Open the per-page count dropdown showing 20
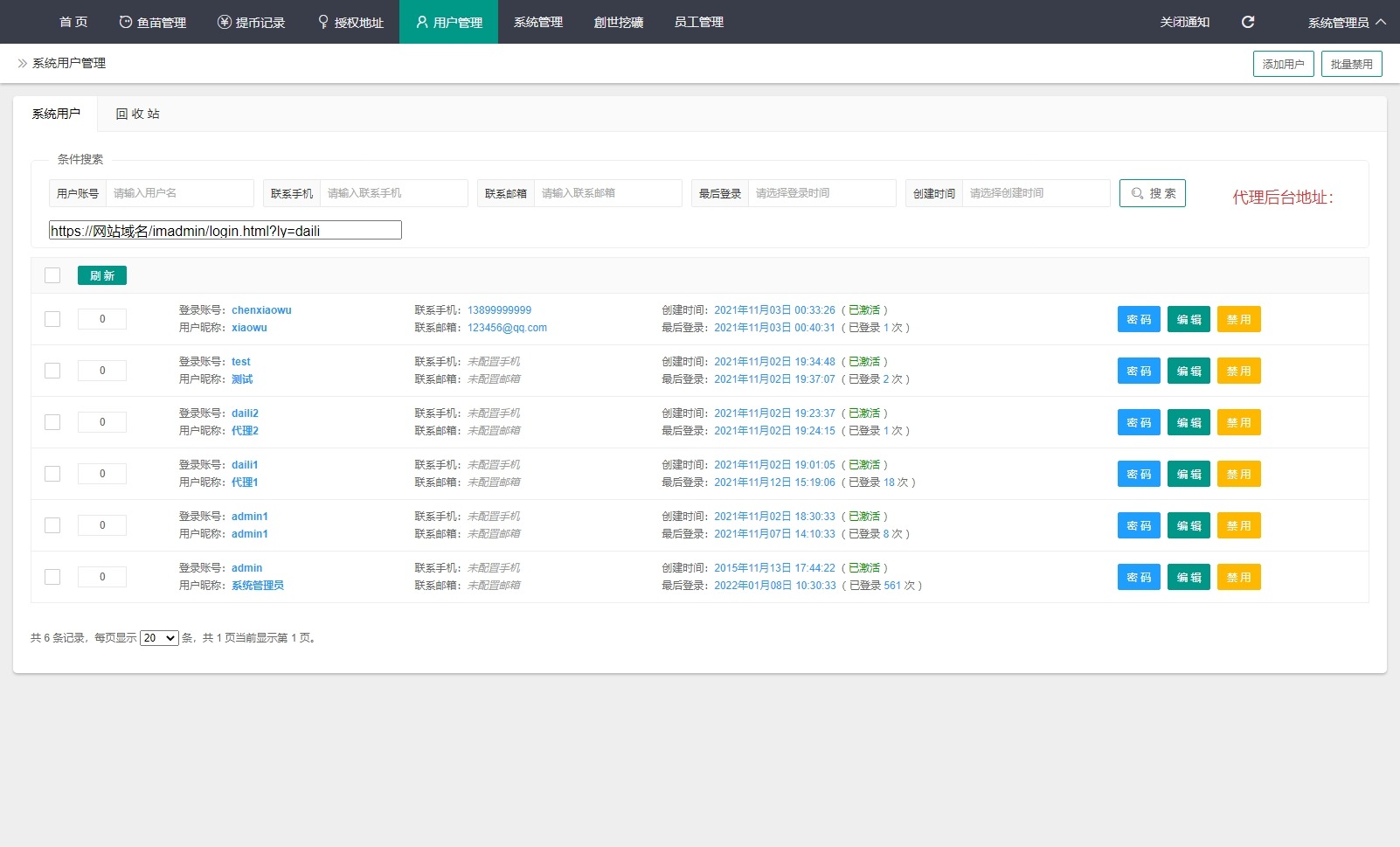 159,638
